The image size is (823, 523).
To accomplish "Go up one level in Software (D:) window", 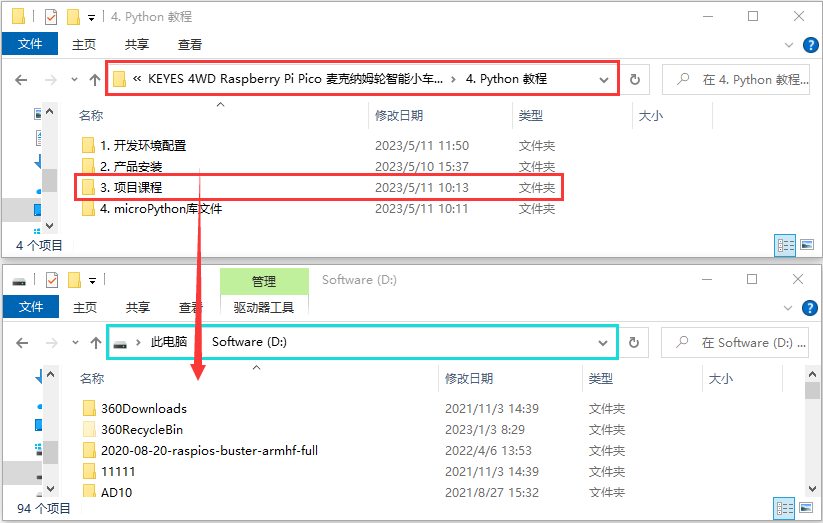I will (x=96, y=343).
